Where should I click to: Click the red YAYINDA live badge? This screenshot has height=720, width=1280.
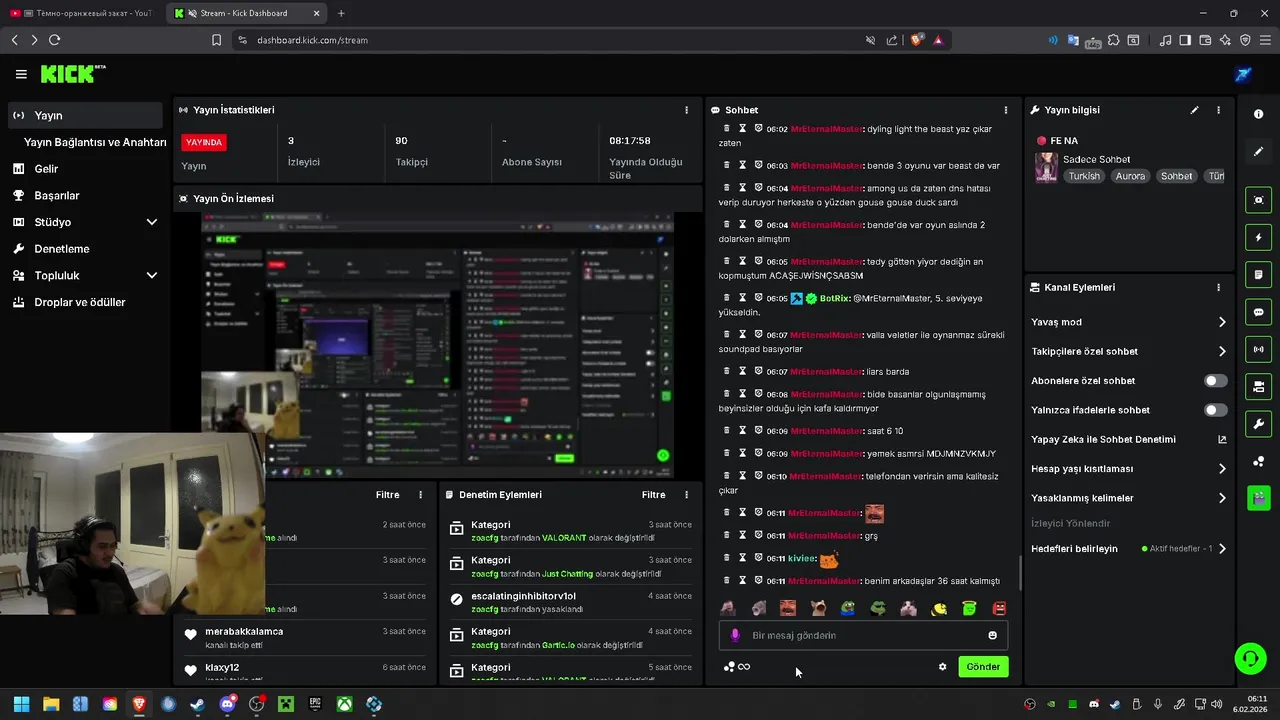(x=204, y=142)
